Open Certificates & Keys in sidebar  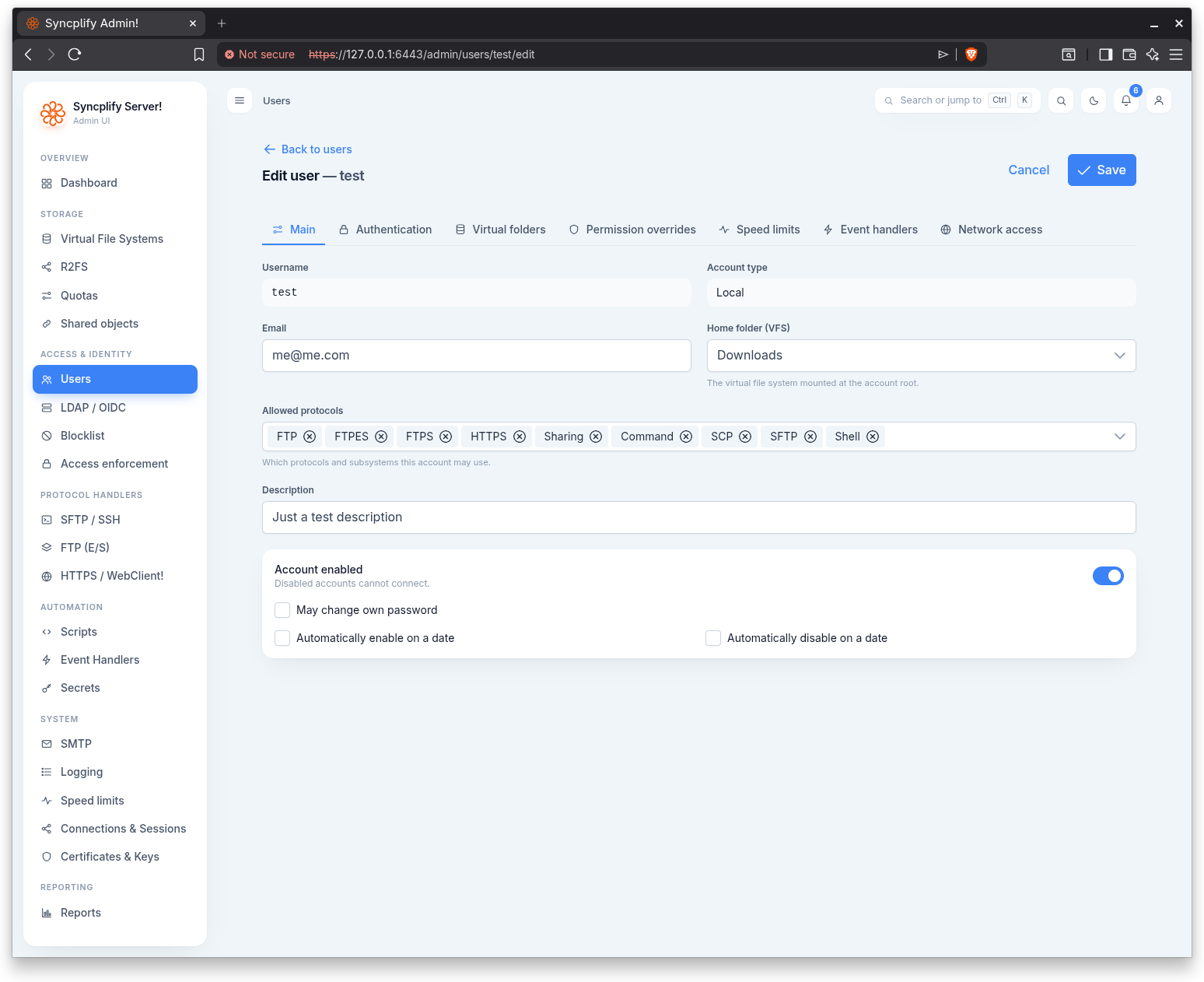coord(115,857)
